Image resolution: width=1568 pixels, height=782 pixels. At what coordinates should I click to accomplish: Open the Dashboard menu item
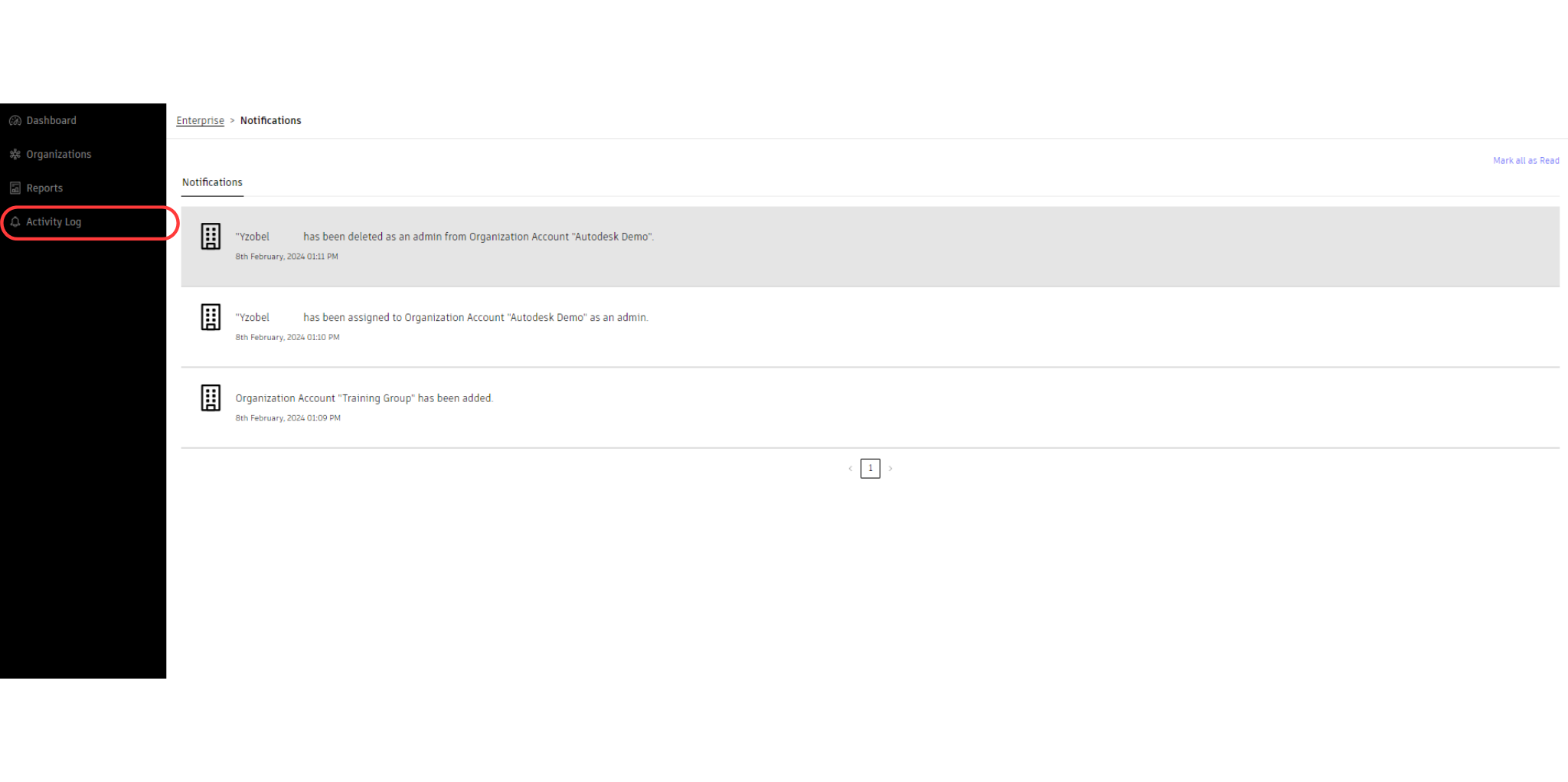pyautogui.click(x=51, y=121)
